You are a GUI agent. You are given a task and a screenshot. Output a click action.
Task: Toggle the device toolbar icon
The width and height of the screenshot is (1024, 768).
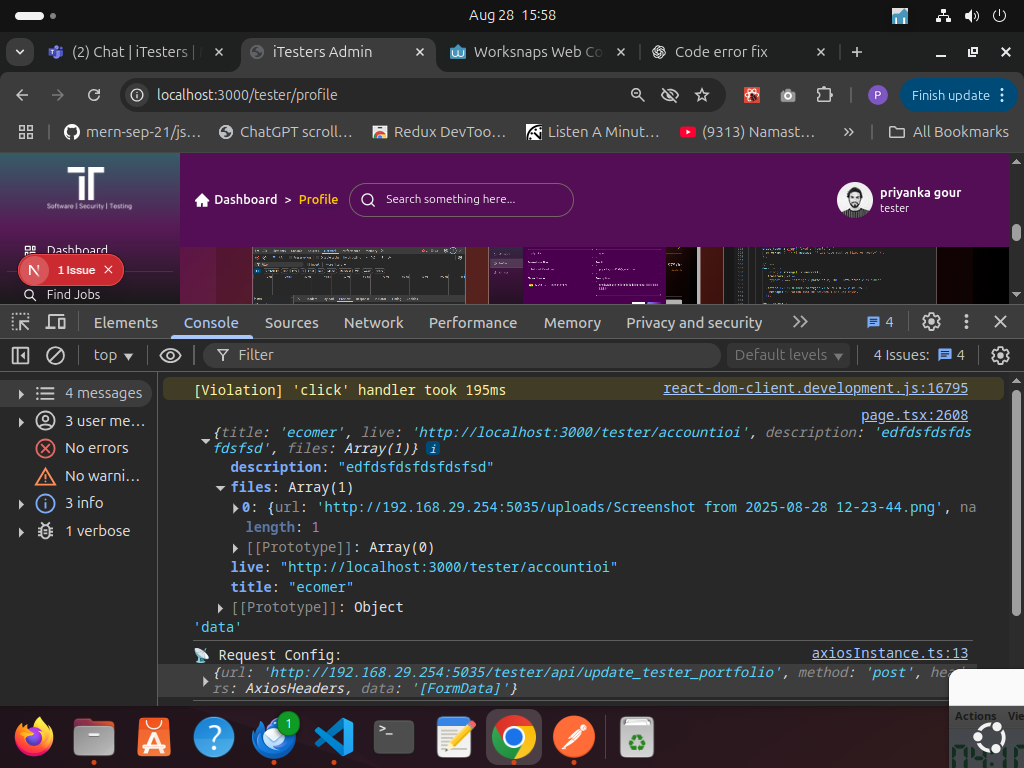point(56,322)
